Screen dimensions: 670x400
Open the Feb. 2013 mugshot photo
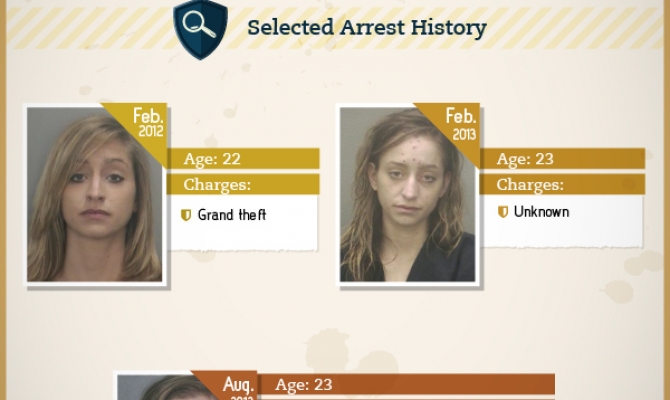coord(407,194)
